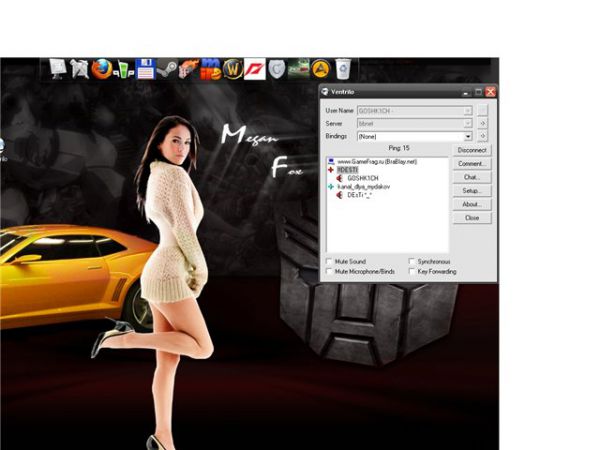
Task: Click the arrow button next to Bindings field
Action: [483, 136]
